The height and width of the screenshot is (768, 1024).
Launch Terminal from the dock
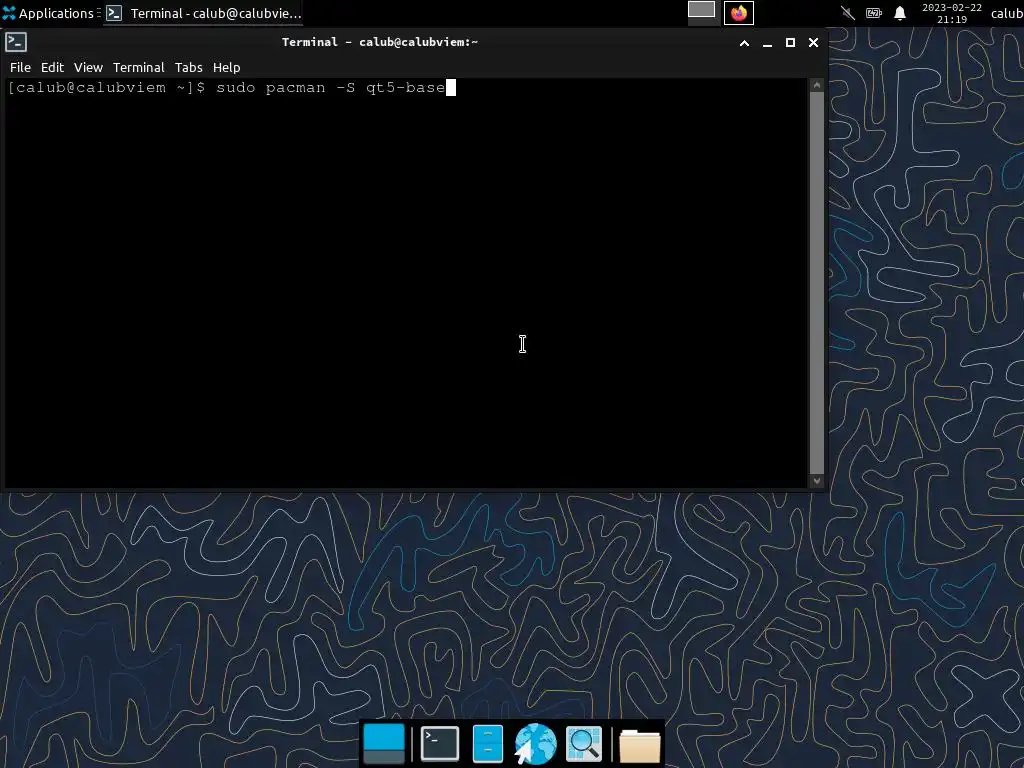440,743
